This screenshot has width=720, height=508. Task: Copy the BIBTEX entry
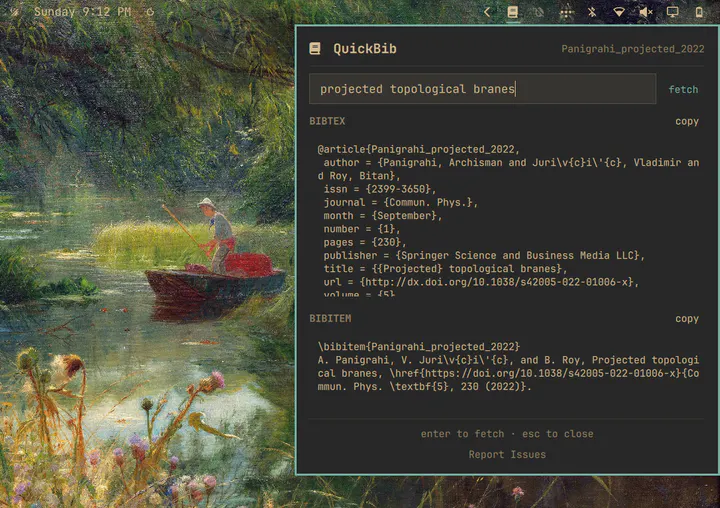pyautogui.click(x=686, y=121)
